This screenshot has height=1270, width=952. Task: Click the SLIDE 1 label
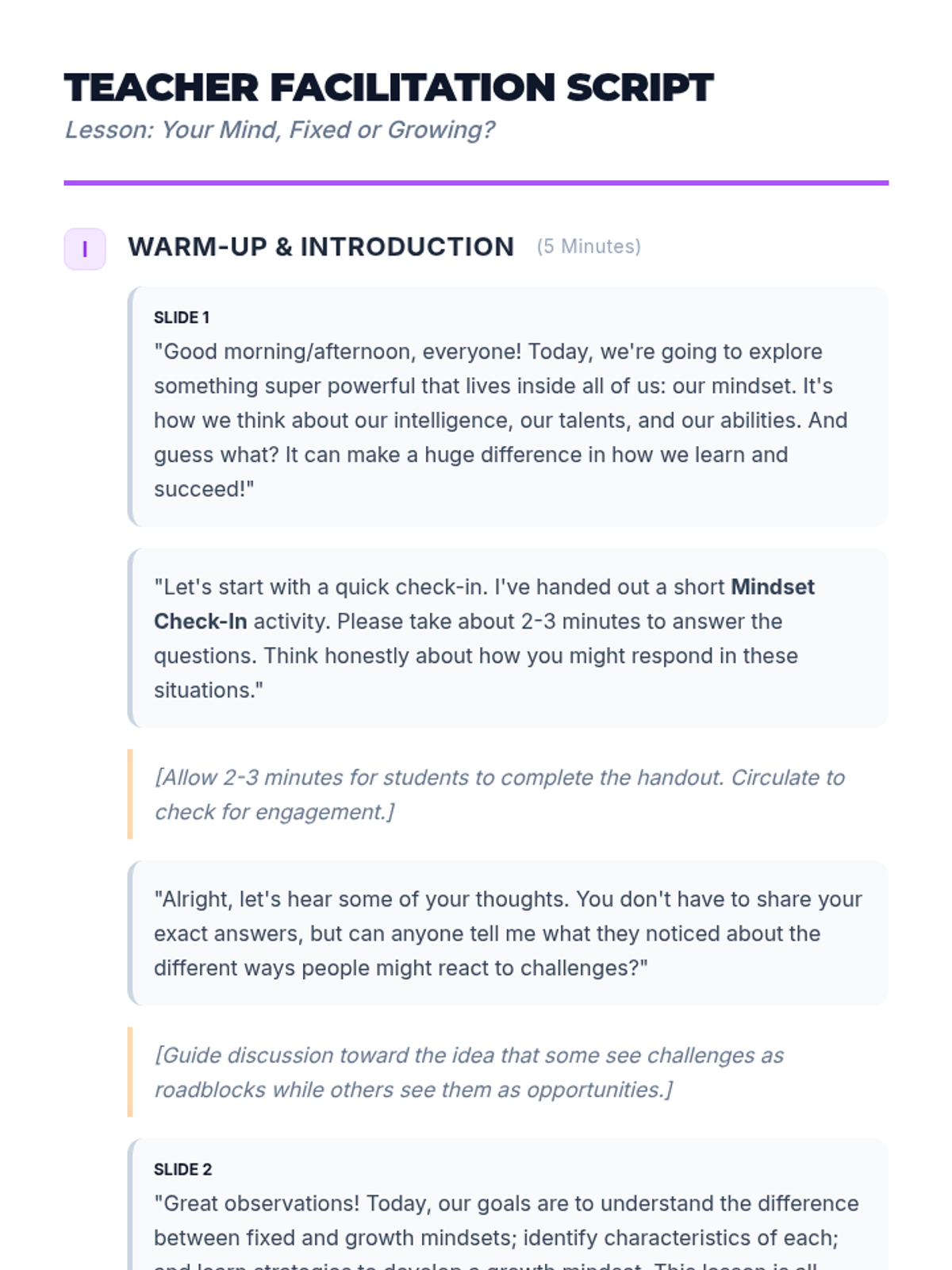[182, 317]
